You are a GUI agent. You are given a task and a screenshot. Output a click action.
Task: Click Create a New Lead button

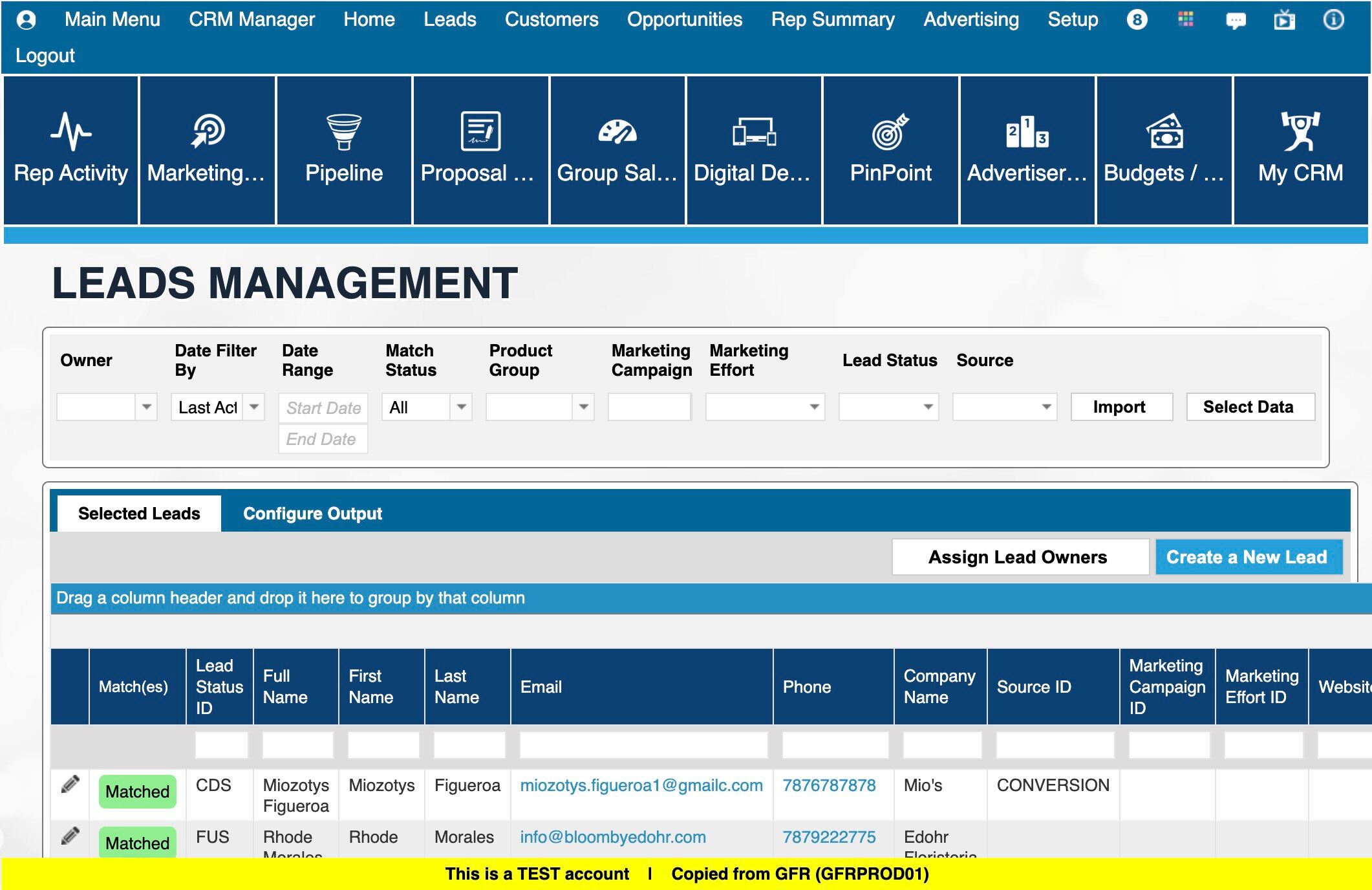pos(1247,557)
